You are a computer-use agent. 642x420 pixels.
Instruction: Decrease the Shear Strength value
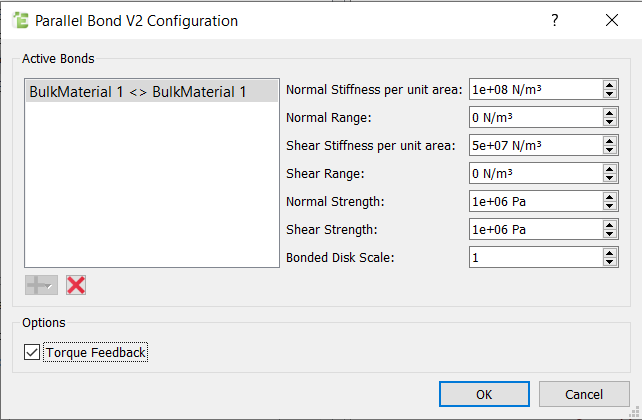[609, 234]
